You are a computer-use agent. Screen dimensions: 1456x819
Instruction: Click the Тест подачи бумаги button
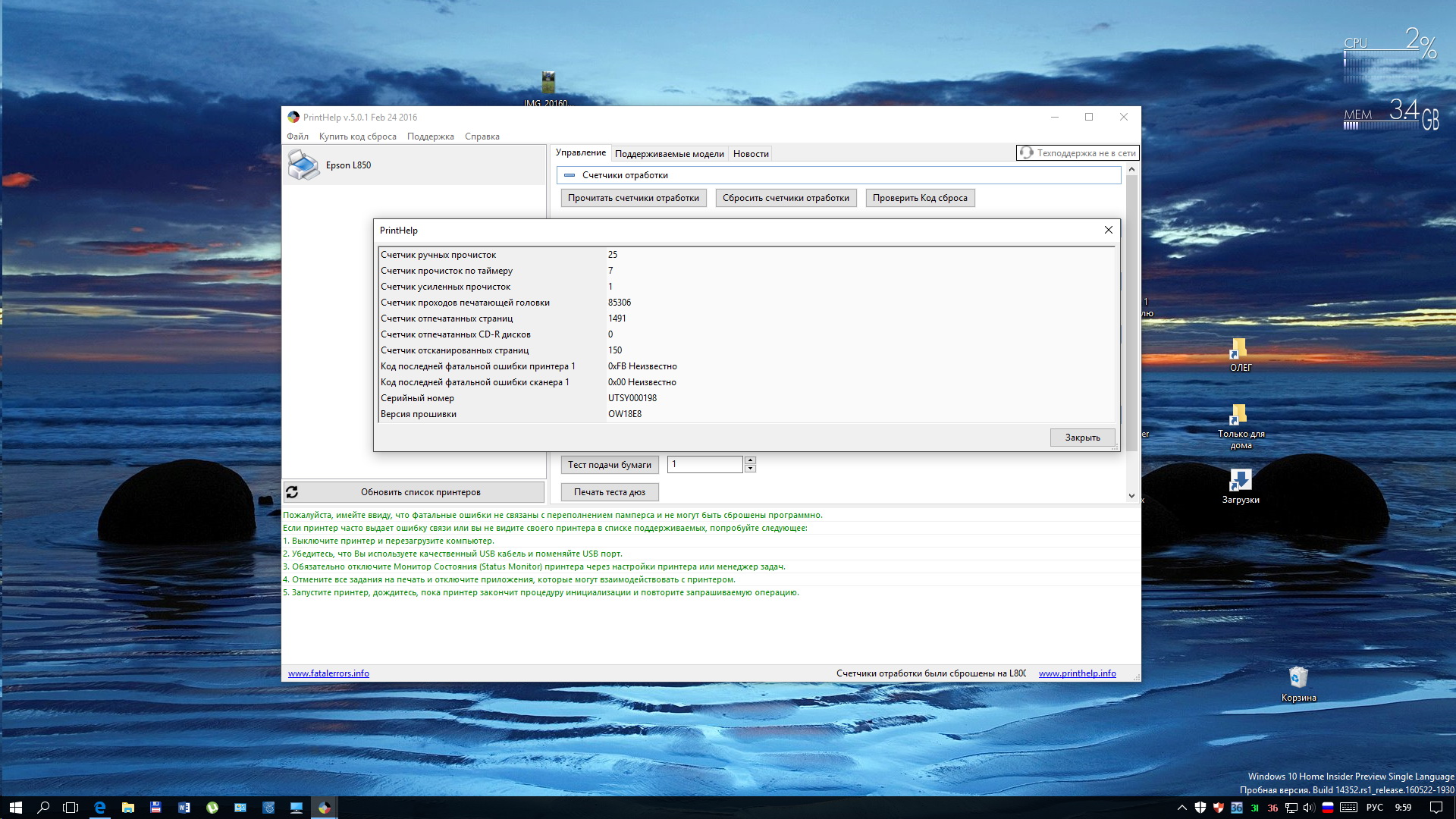click(x=610, y=465)
